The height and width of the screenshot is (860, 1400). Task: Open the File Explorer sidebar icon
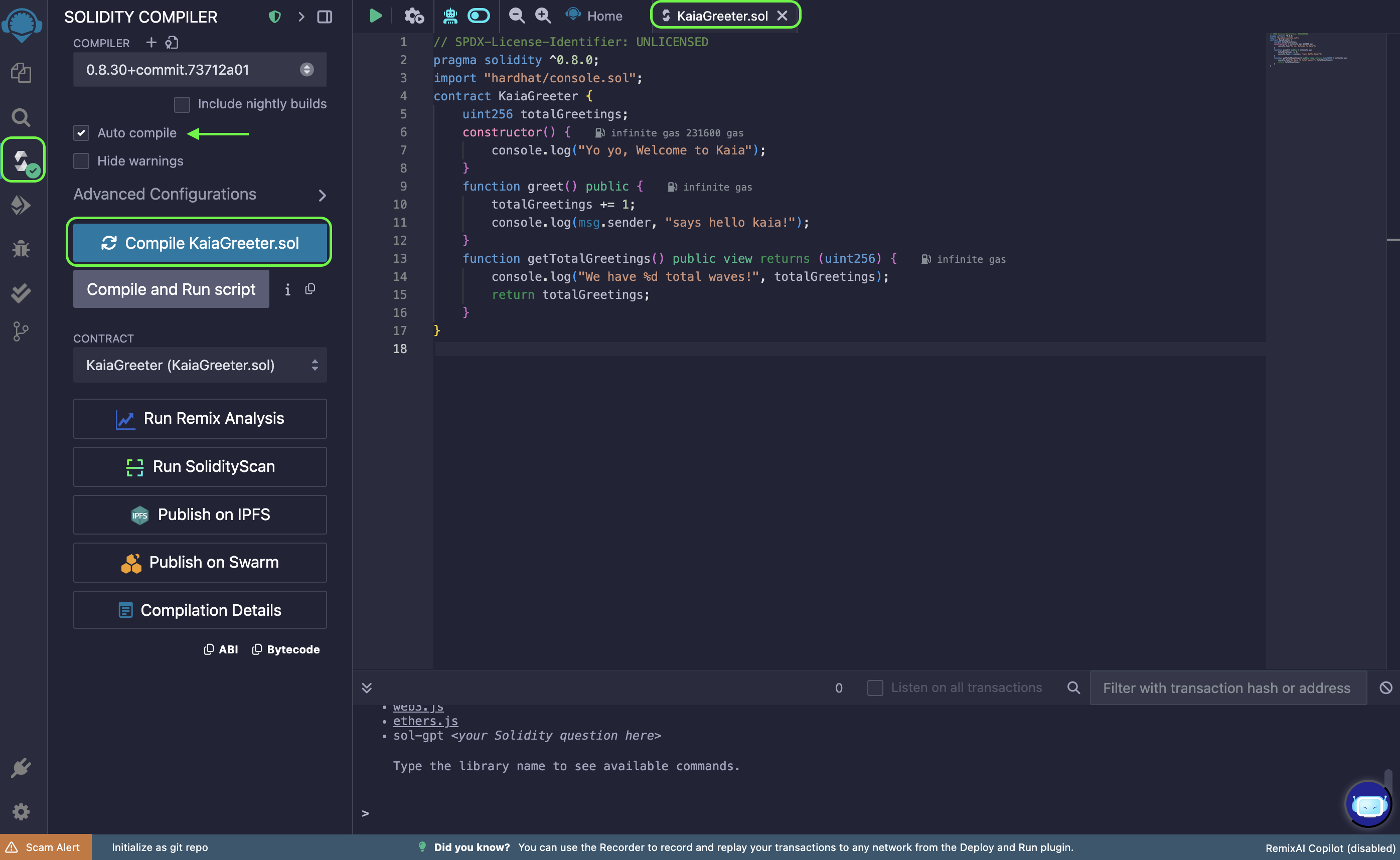(x=21, y=73)
